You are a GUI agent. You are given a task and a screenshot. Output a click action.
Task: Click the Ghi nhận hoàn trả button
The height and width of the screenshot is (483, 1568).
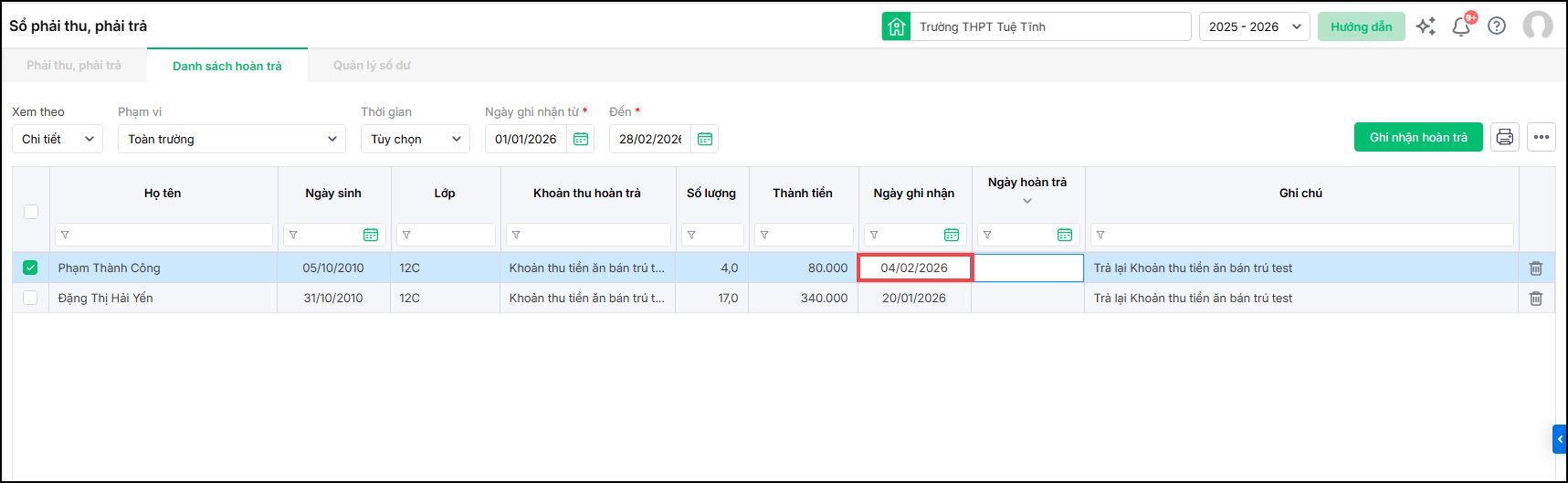(1417, 137)
